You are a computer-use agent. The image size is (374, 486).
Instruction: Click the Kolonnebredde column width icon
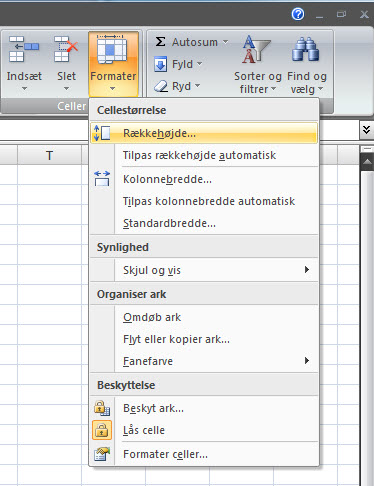tap(102, 179)
